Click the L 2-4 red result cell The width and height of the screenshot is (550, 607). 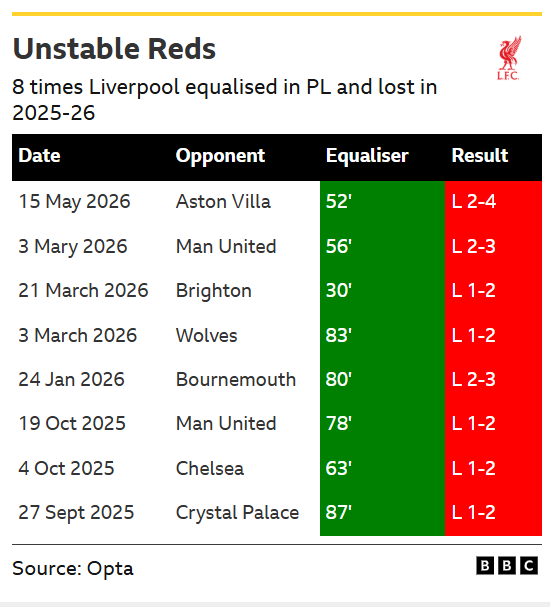pyautogui.click(x=493, y=202)
